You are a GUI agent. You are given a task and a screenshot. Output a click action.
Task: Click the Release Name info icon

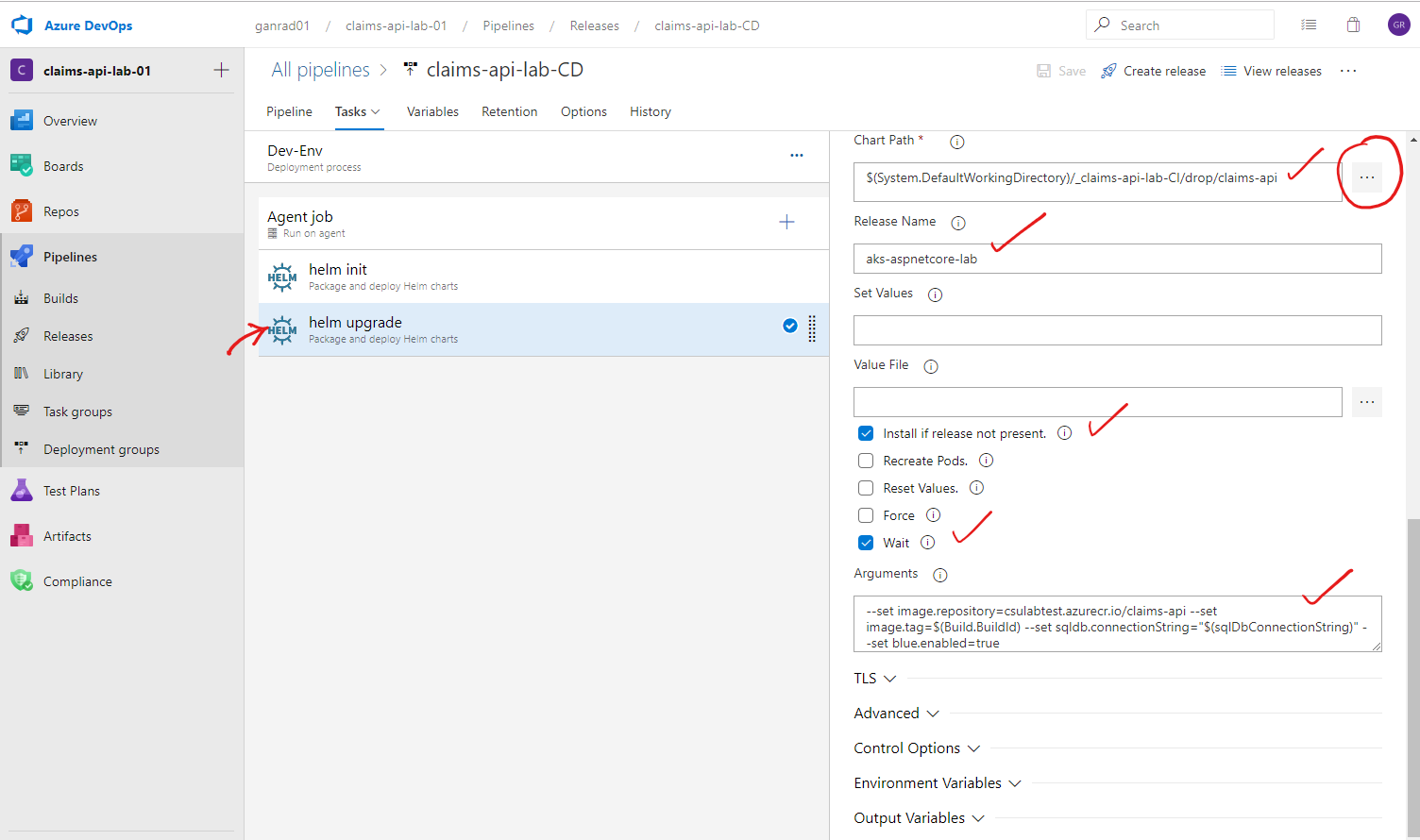(958, 223)
